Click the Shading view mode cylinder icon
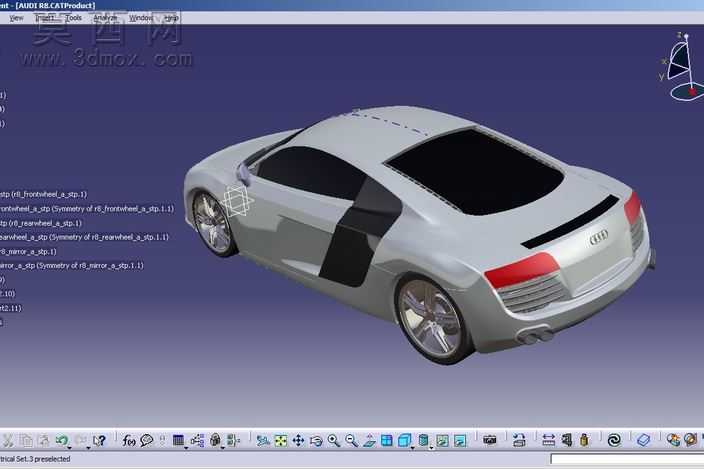Screen dimensions: 704x469 coord(423,440)
